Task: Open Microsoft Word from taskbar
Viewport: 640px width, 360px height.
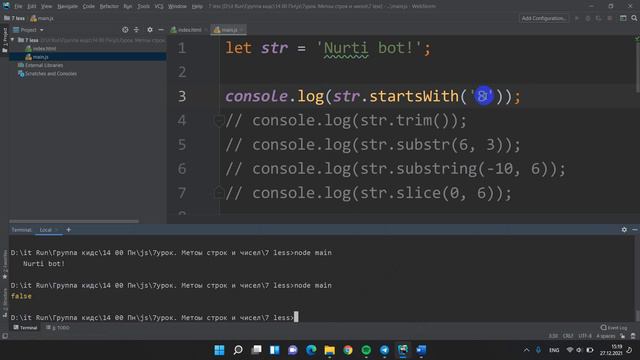Action: pyautogui.click(x=421, y=350)
